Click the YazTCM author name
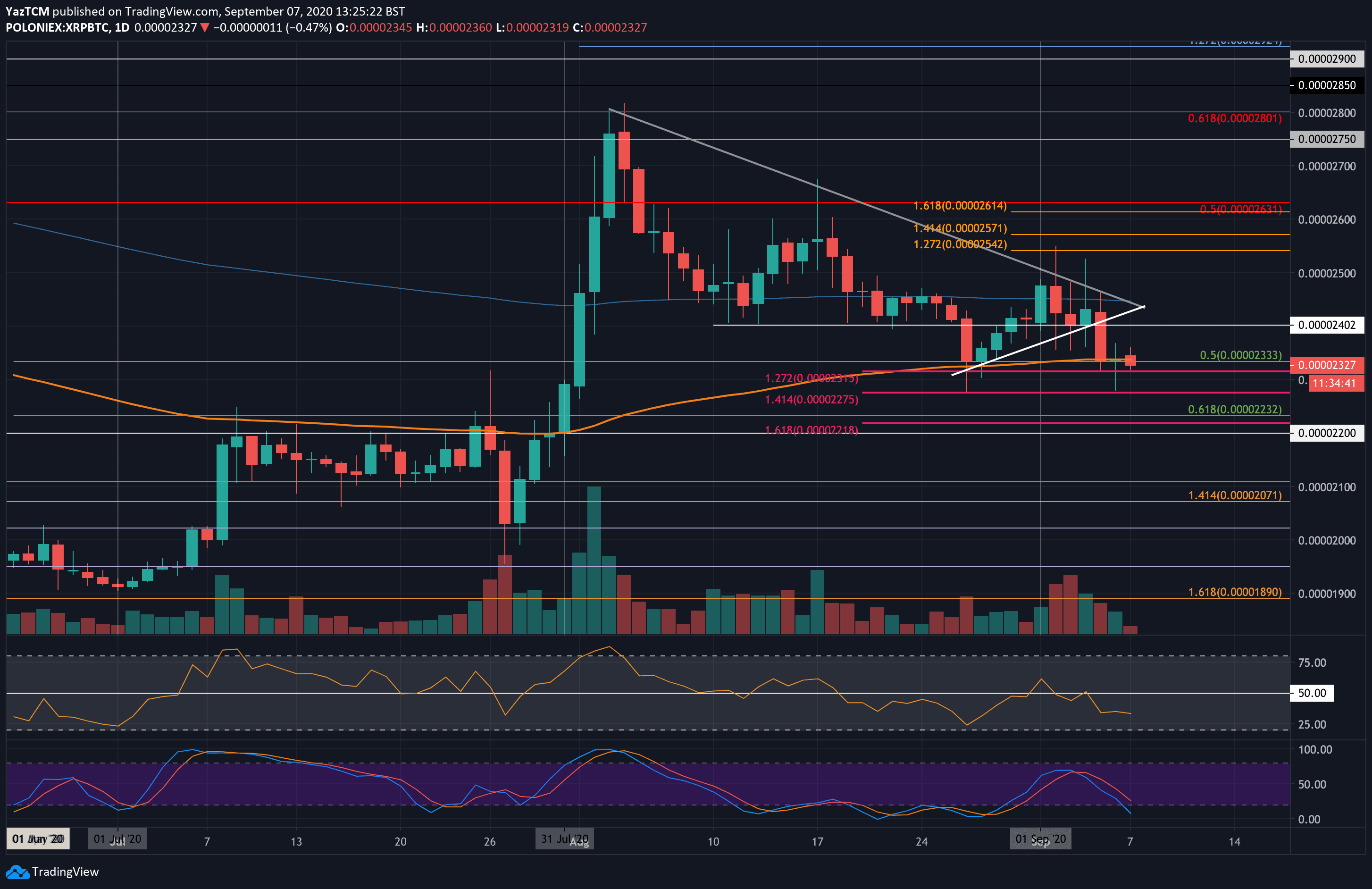This screenshot has width=1372, height=889. click(28, 11)
